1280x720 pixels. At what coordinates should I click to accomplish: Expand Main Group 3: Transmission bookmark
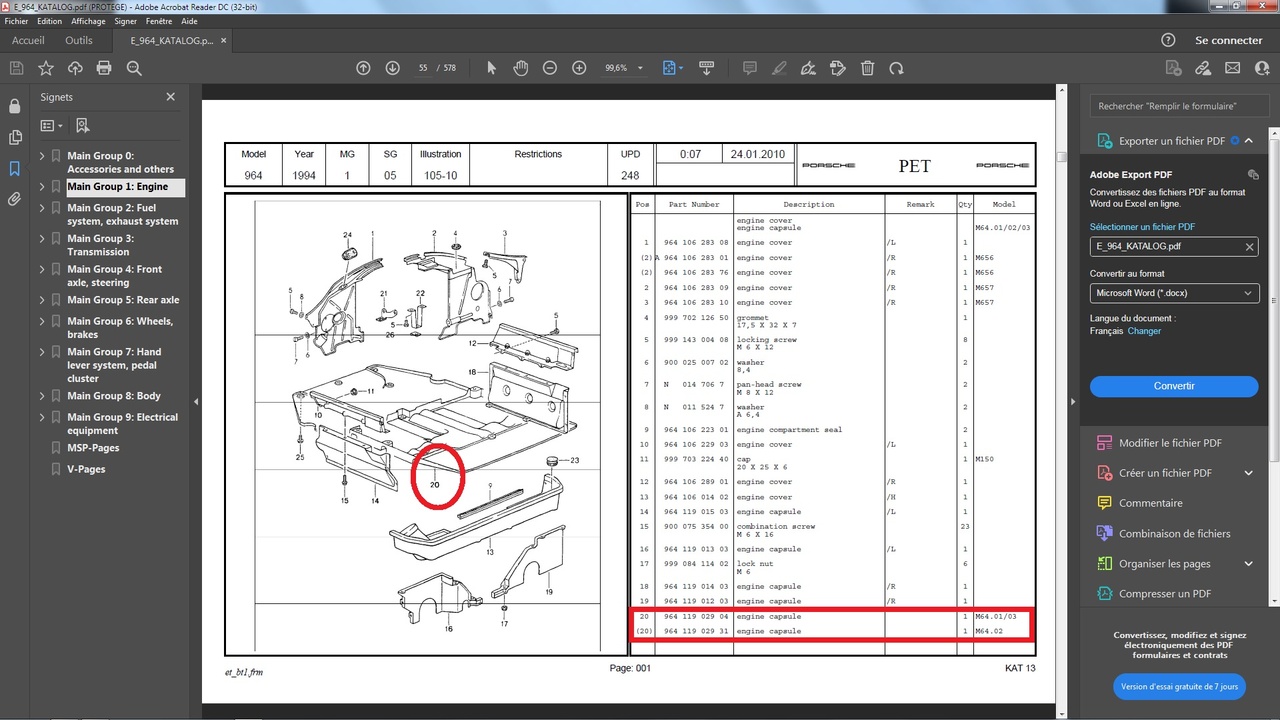(42, 239)
